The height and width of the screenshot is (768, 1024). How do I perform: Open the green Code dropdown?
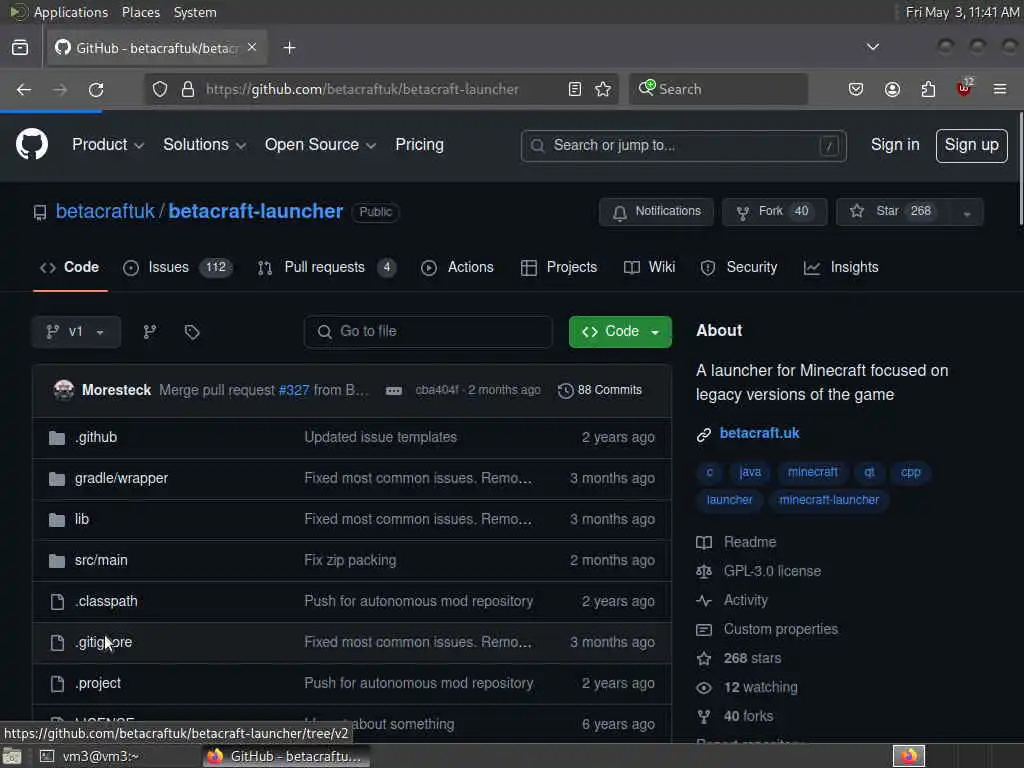[x=620, y=332]
